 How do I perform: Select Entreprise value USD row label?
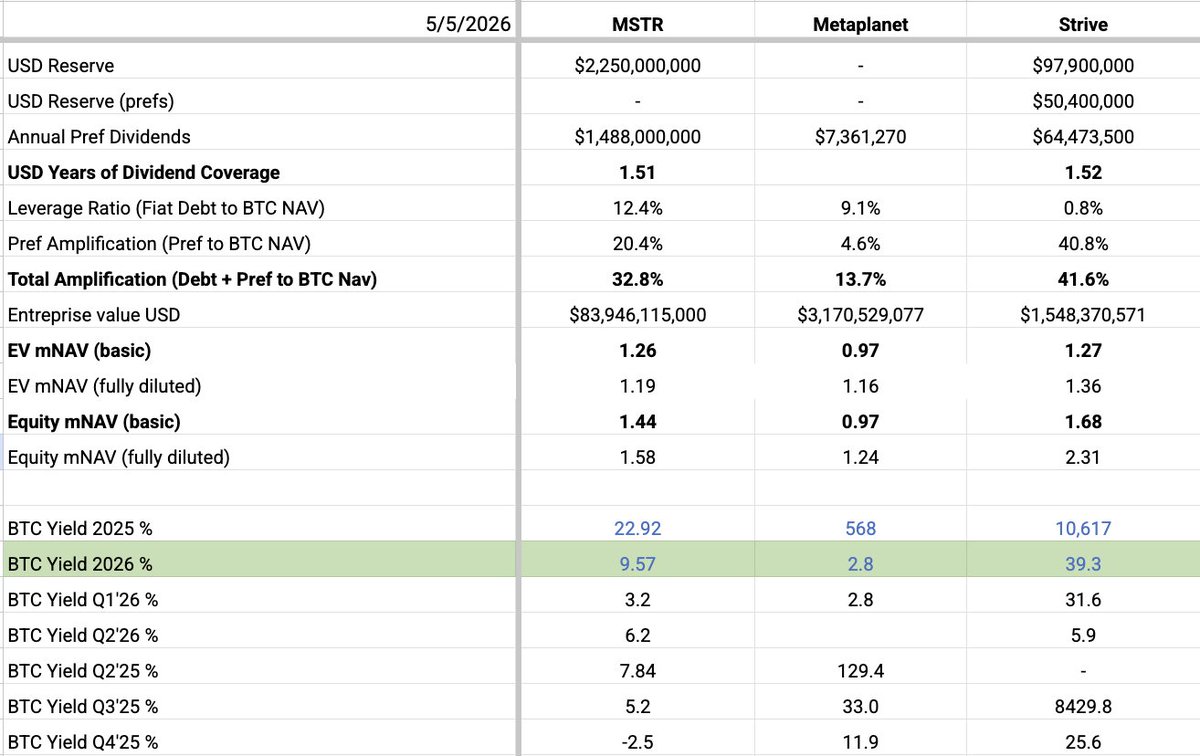pyautogui.click(x=95, y=315)
